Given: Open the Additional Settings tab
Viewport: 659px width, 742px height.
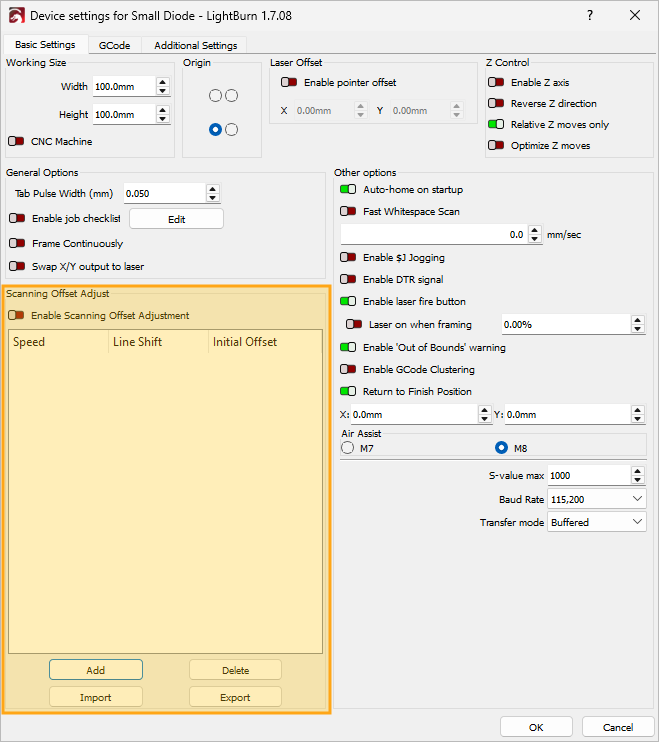Looking at the screenshot, I should click(195, 45).
